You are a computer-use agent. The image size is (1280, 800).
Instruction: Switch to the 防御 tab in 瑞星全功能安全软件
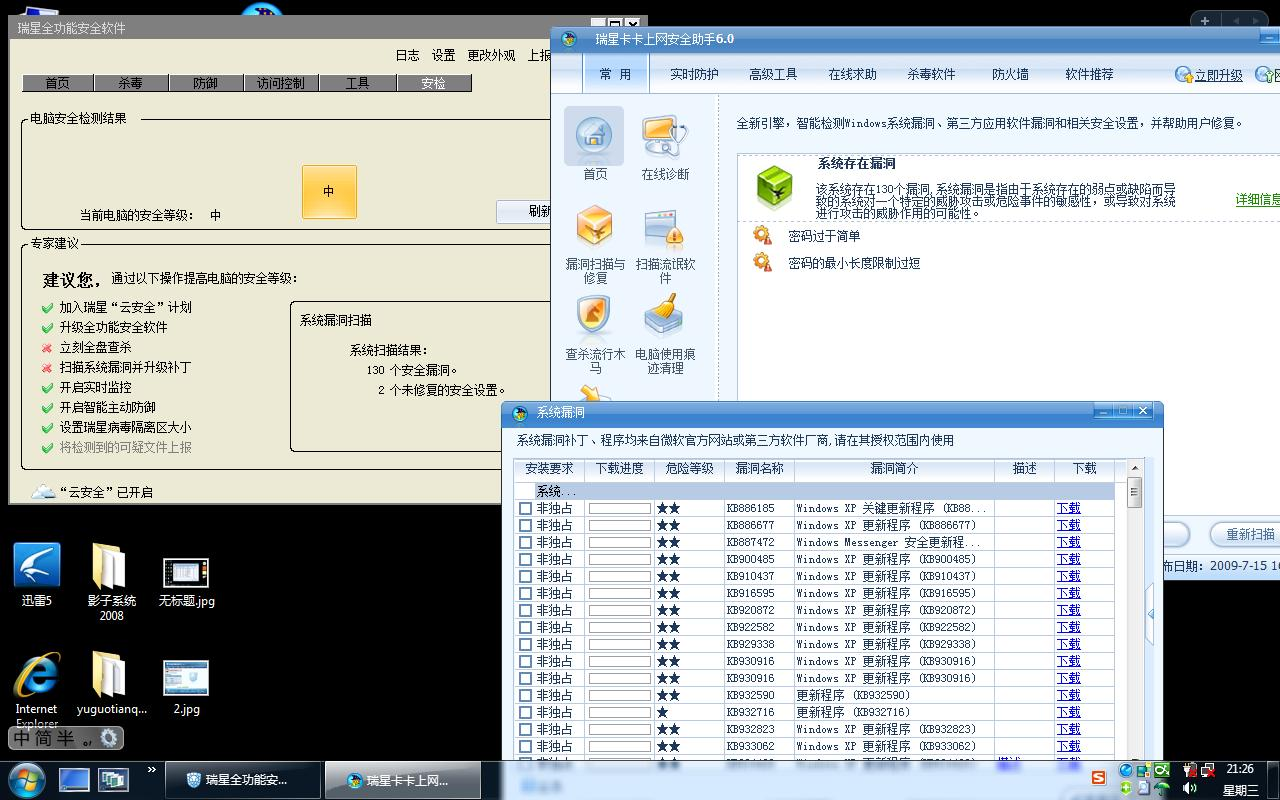[206, 83]
